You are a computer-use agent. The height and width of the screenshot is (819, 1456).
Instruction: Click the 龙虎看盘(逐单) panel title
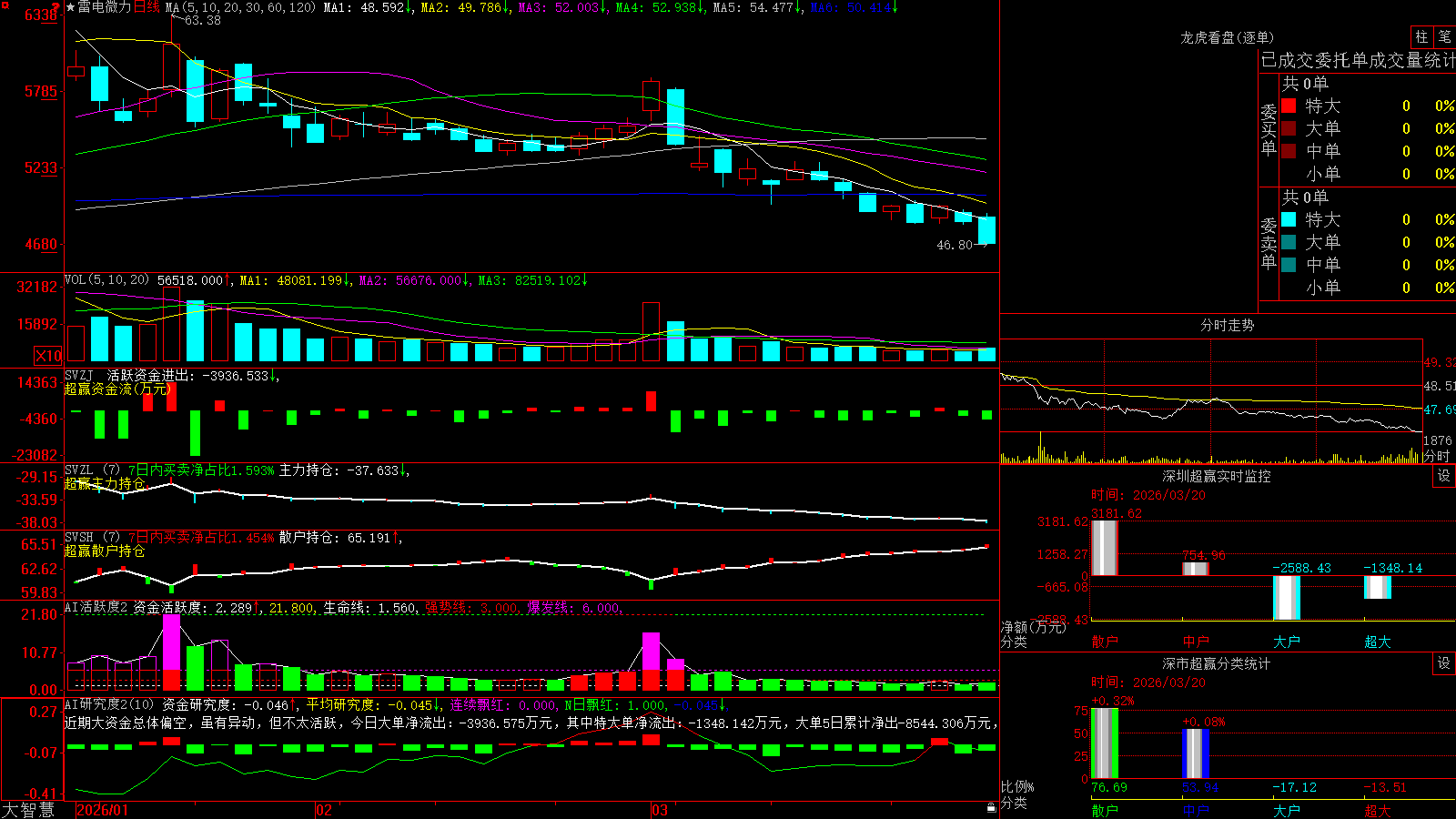point(1227,37)
